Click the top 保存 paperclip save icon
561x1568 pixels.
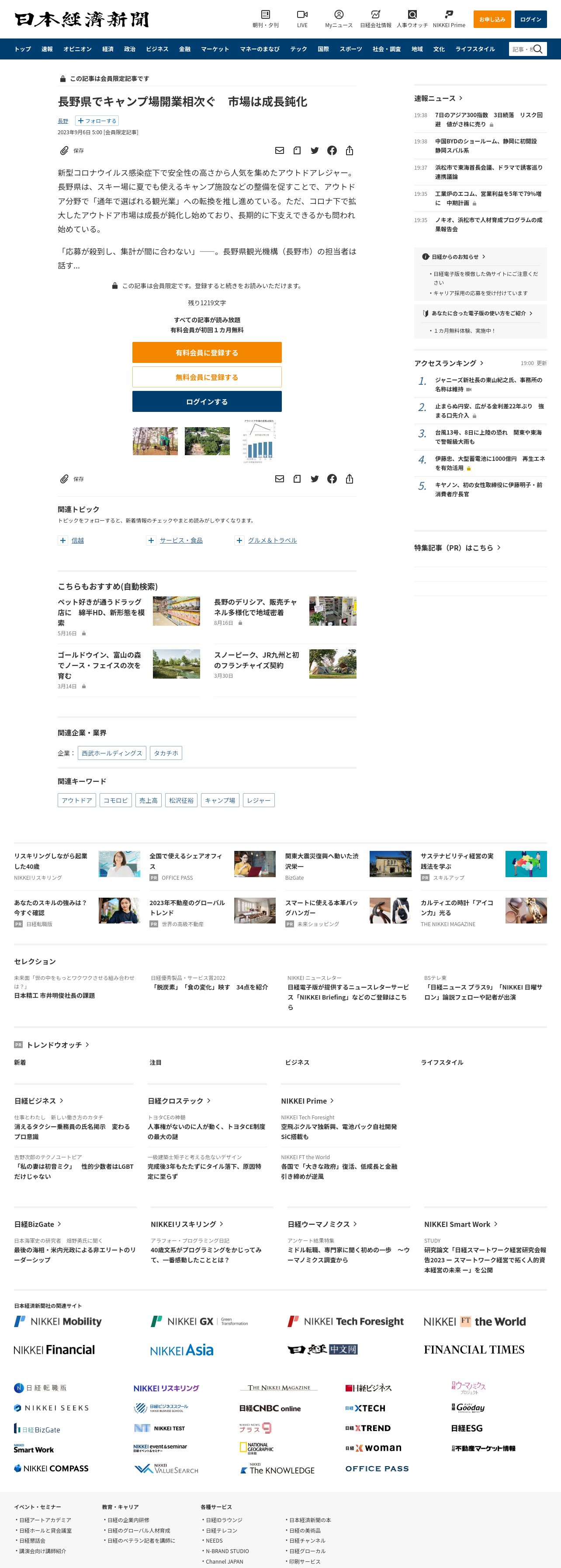pos(64,150)
